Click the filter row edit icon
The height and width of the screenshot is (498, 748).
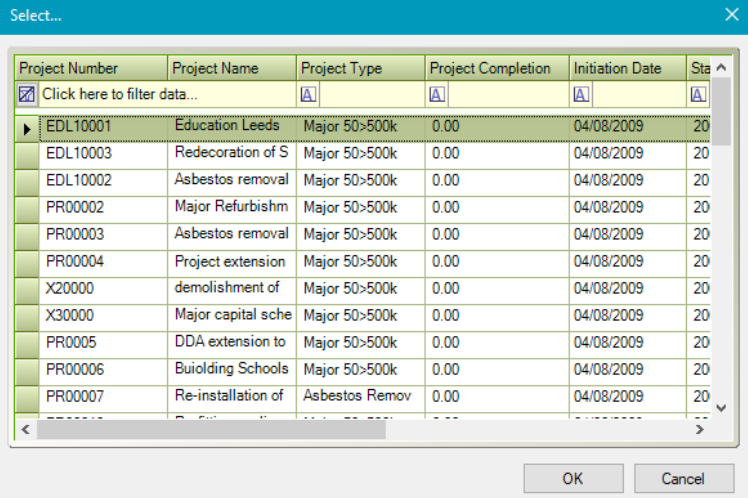[27, 95]
